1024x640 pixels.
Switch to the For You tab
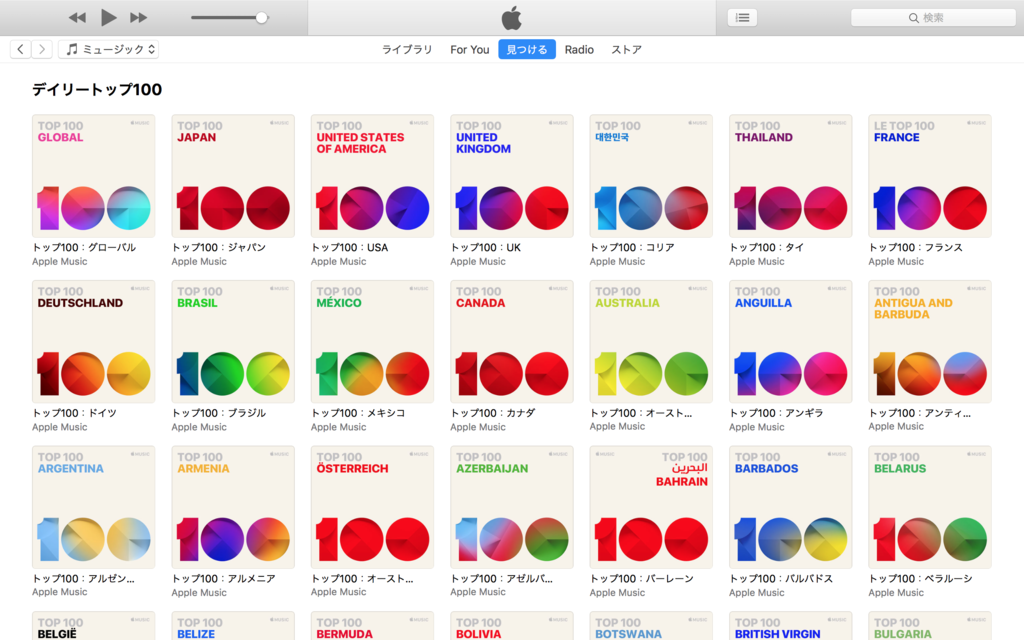(470, 50)
